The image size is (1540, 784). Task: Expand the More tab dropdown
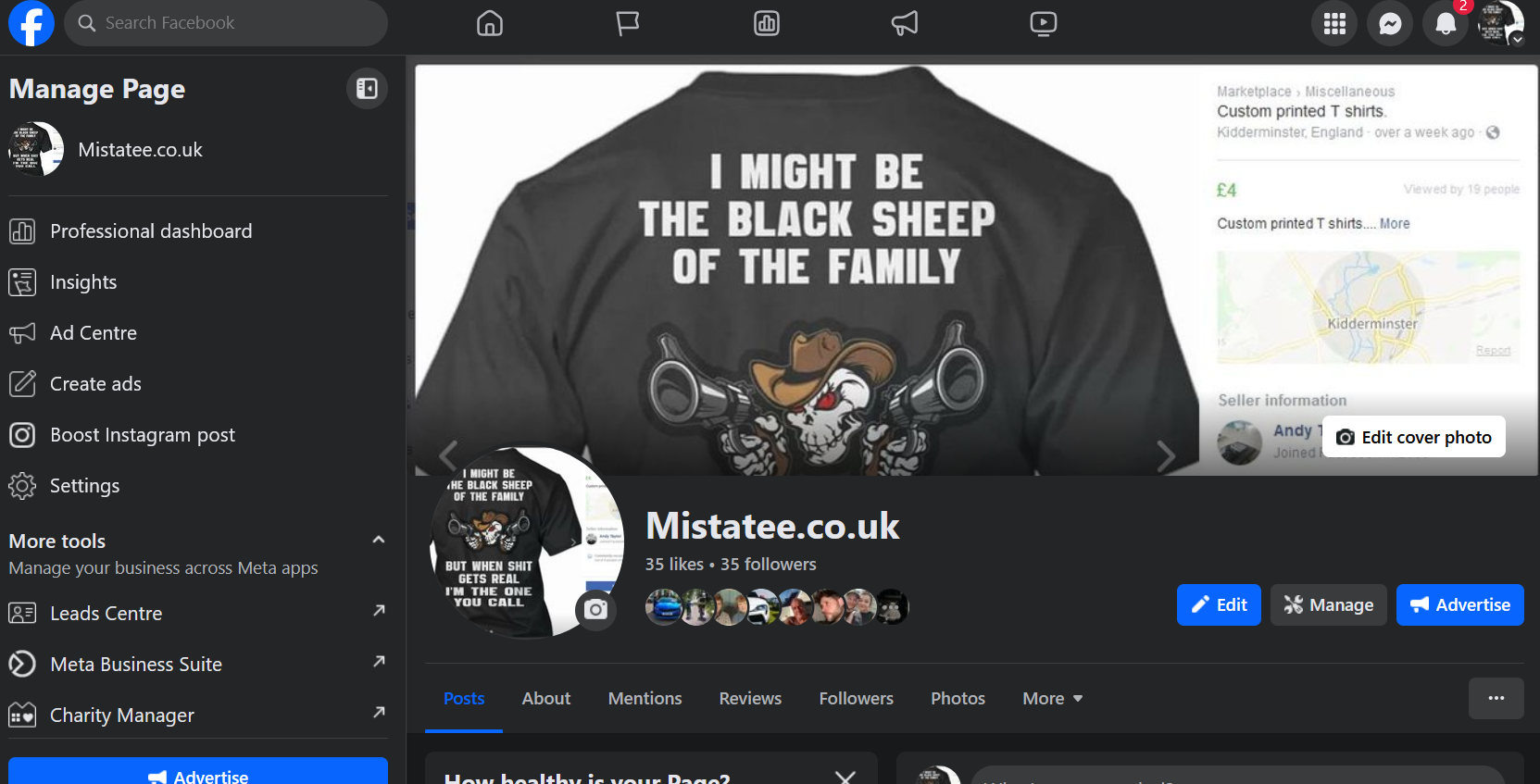point(1052,699)
